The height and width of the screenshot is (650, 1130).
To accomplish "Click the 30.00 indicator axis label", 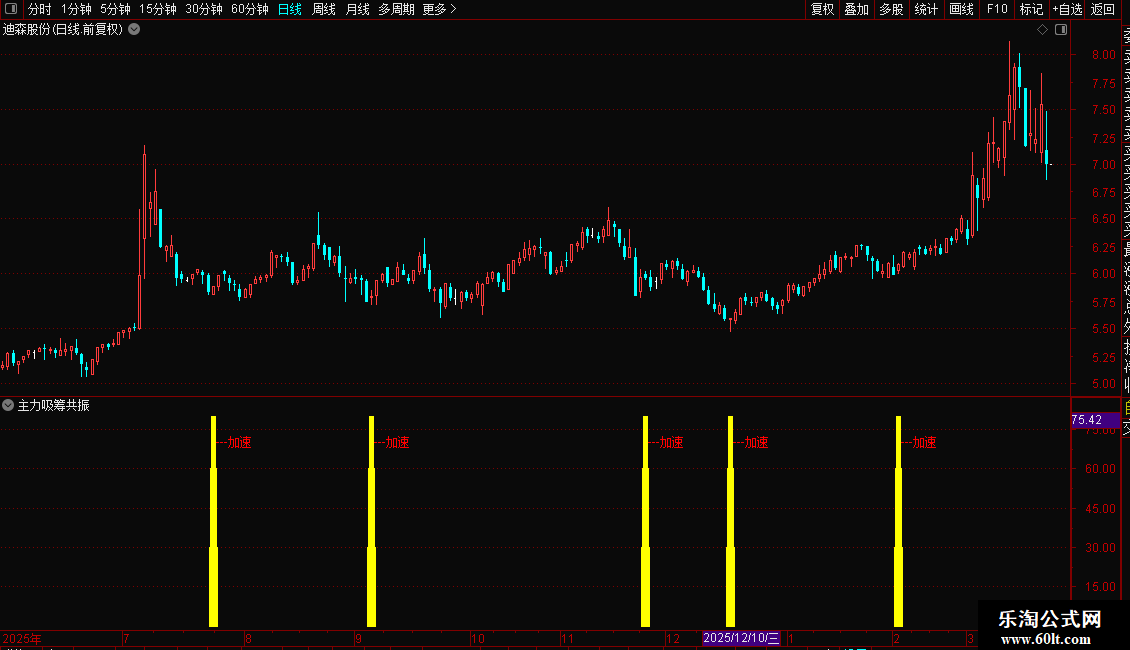I will click(1100, 548).
